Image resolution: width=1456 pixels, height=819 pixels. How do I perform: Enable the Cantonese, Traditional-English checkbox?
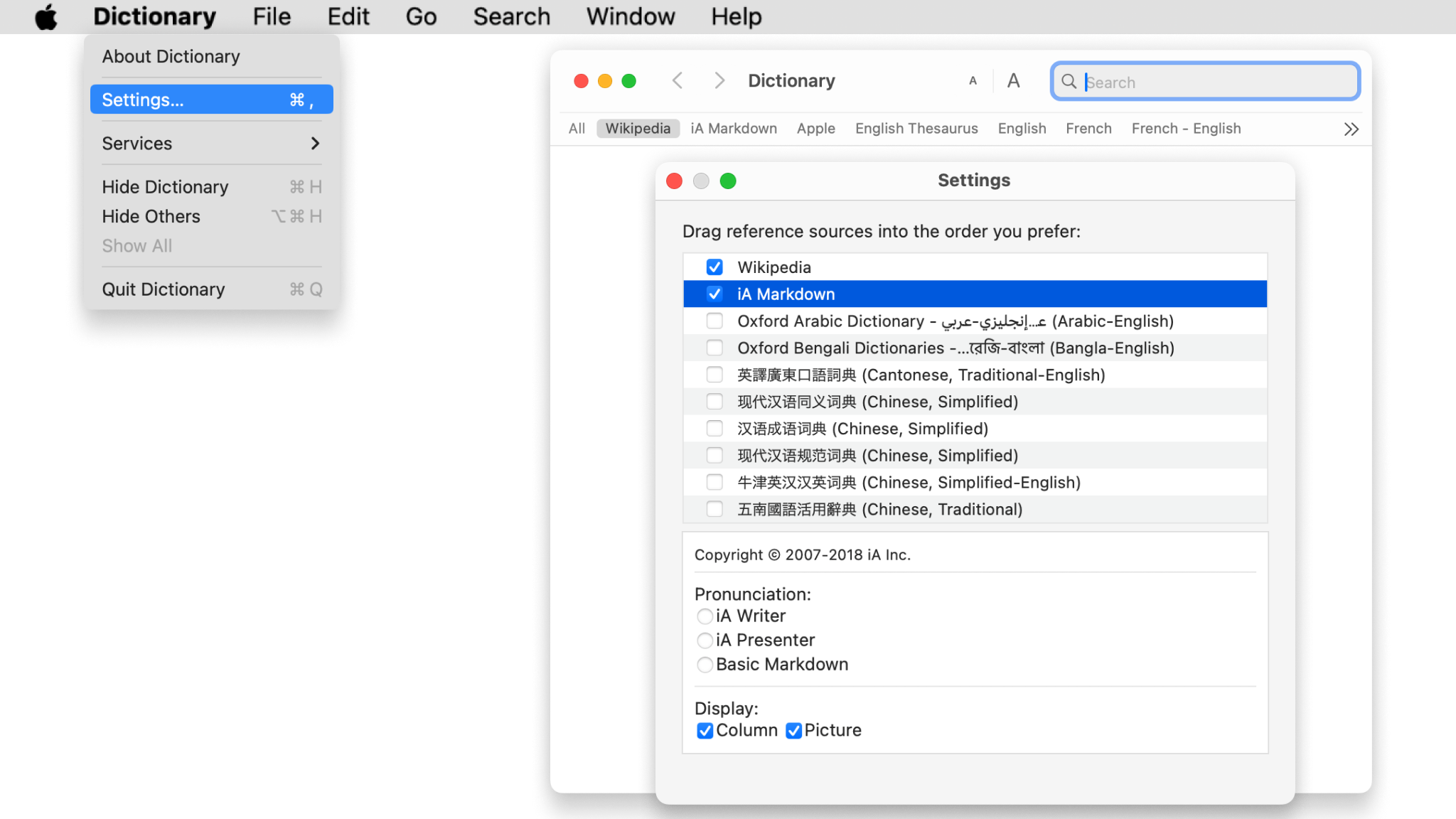(x=714, y=375)
